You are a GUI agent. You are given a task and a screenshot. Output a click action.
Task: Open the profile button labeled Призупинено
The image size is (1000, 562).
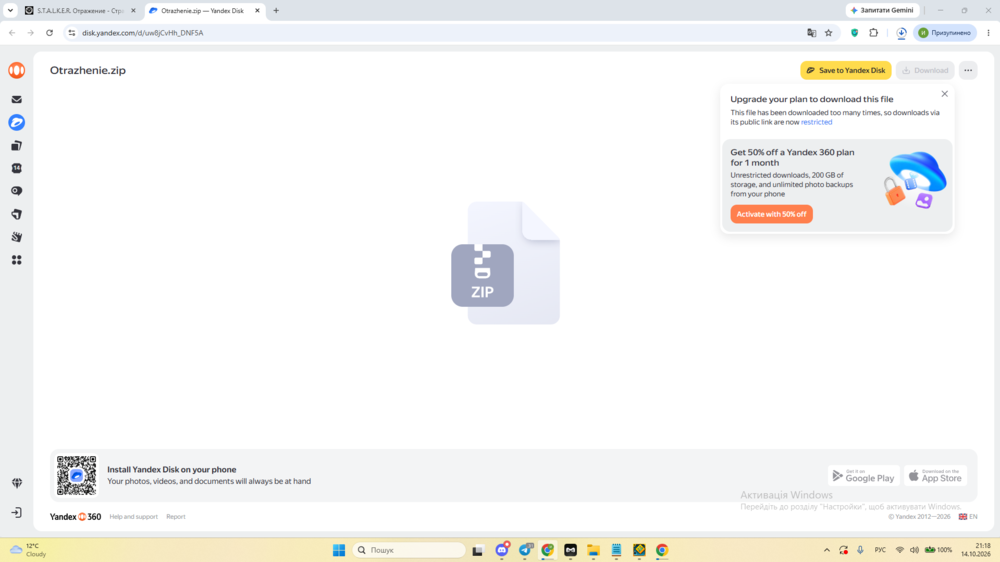(945, 33)
